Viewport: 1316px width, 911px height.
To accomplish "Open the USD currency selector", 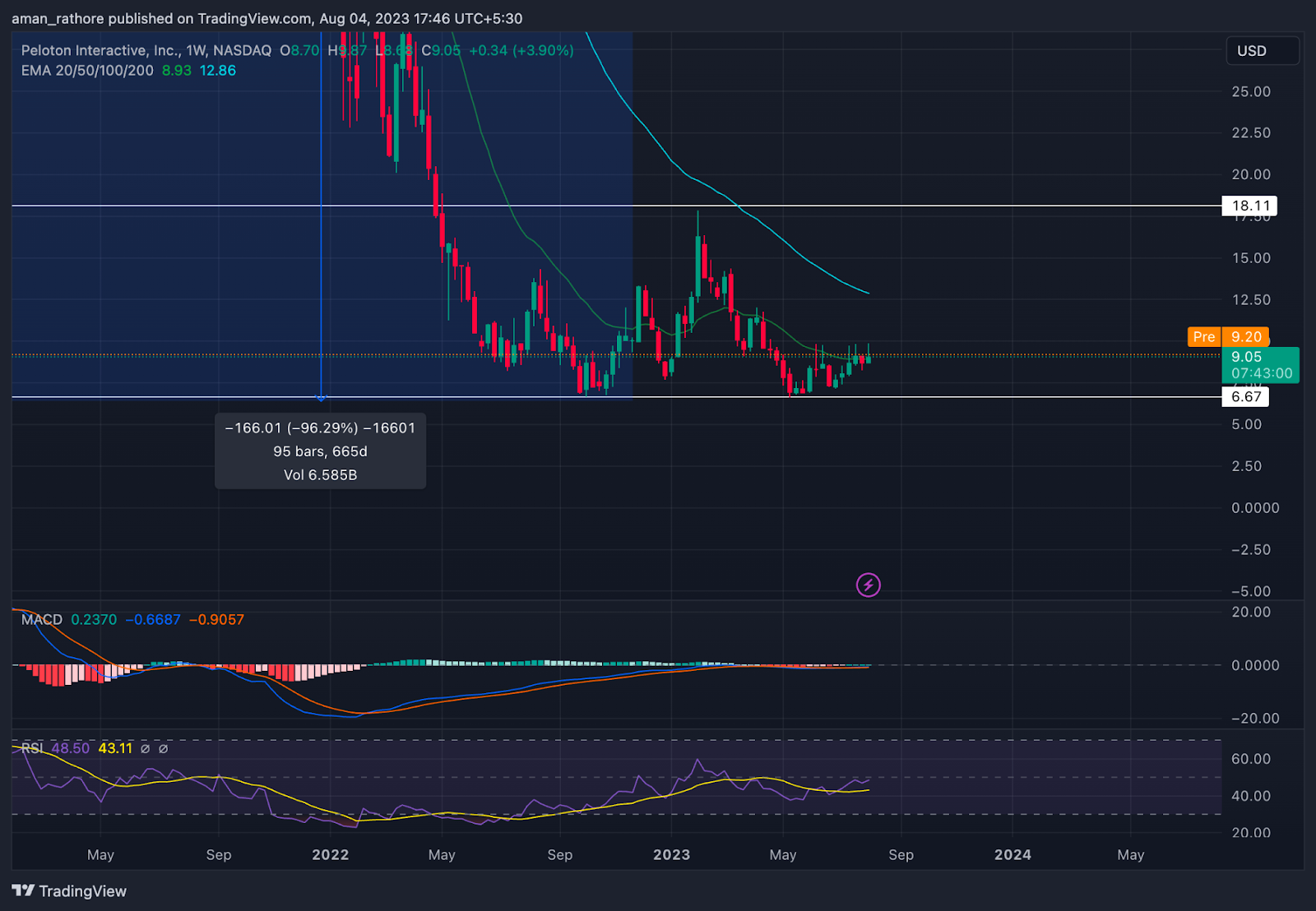I will (1262, 50).
